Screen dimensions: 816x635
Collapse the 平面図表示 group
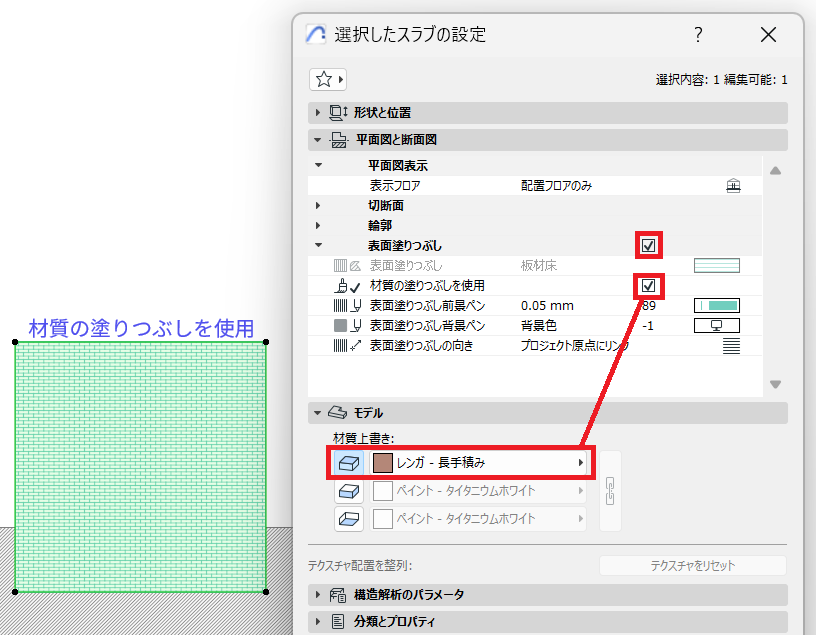click(318, 166)
